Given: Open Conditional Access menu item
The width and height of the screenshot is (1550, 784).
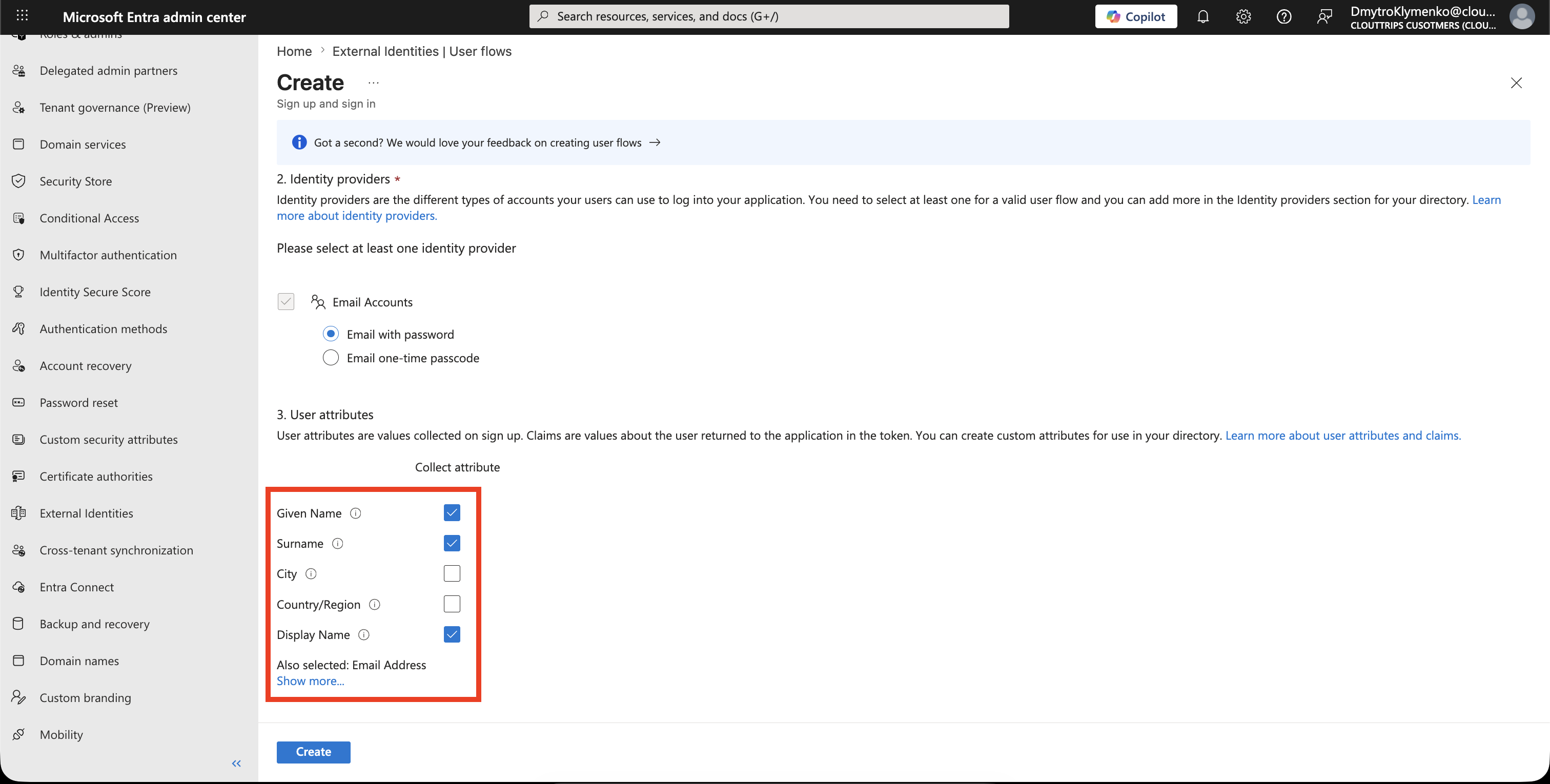Looking at the screenshot, I should tap(89, 218).
